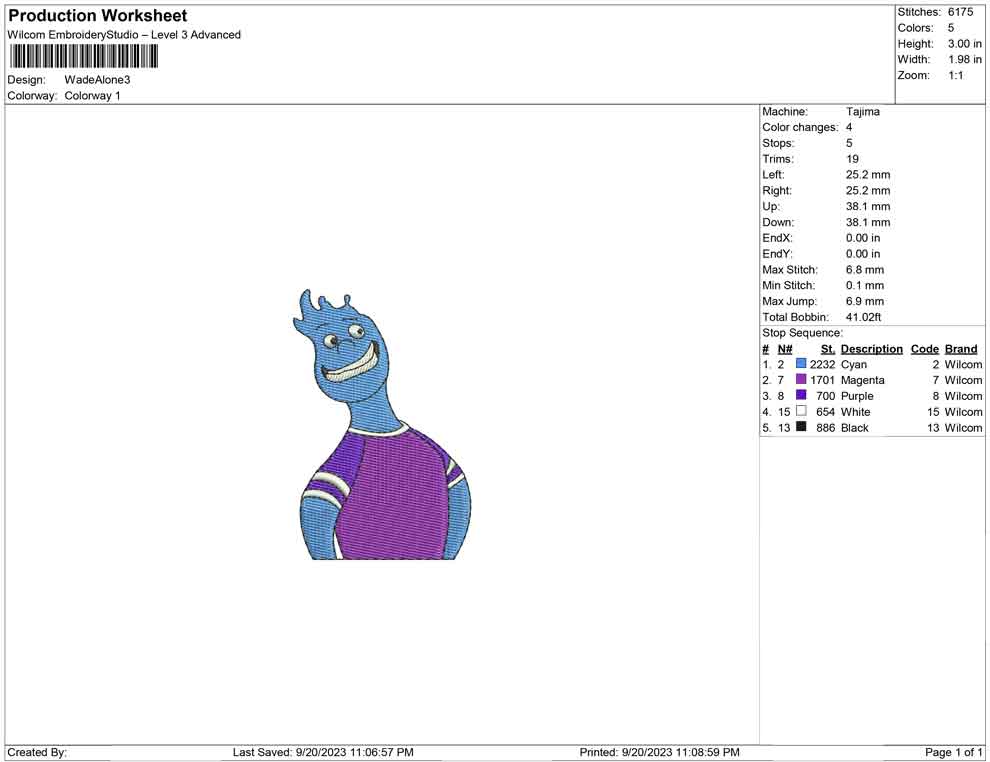Click the Purple color swatch
Viewport: 990px width, 762px height.
801,395
